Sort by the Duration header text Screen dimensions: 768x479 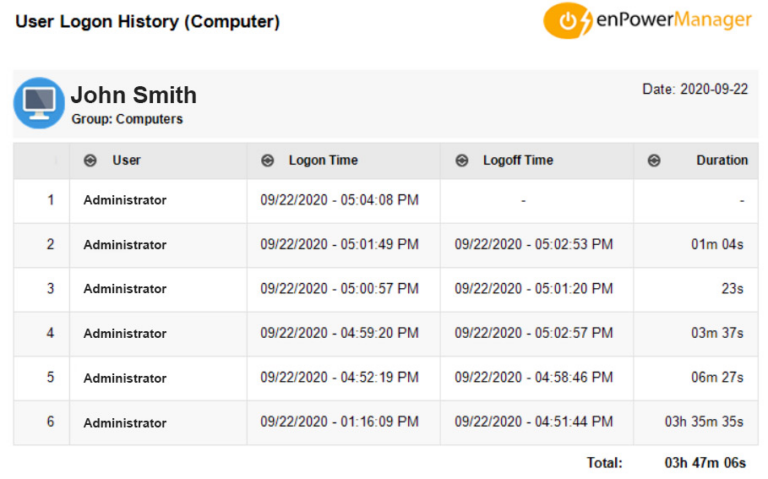[722, 160]
